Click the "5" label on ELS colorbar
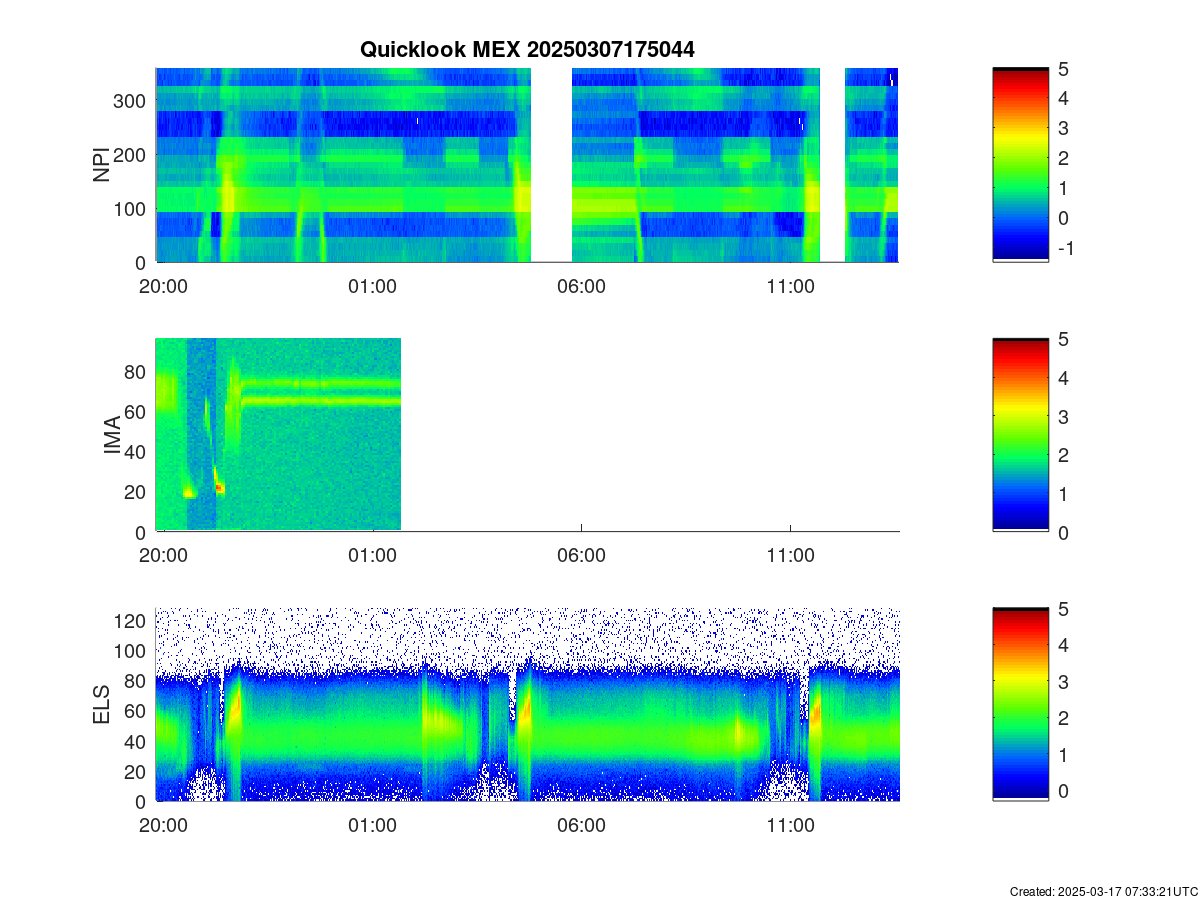This screenshot has width=1200, height=900. pyautogui.click(x=1064, y=608)
